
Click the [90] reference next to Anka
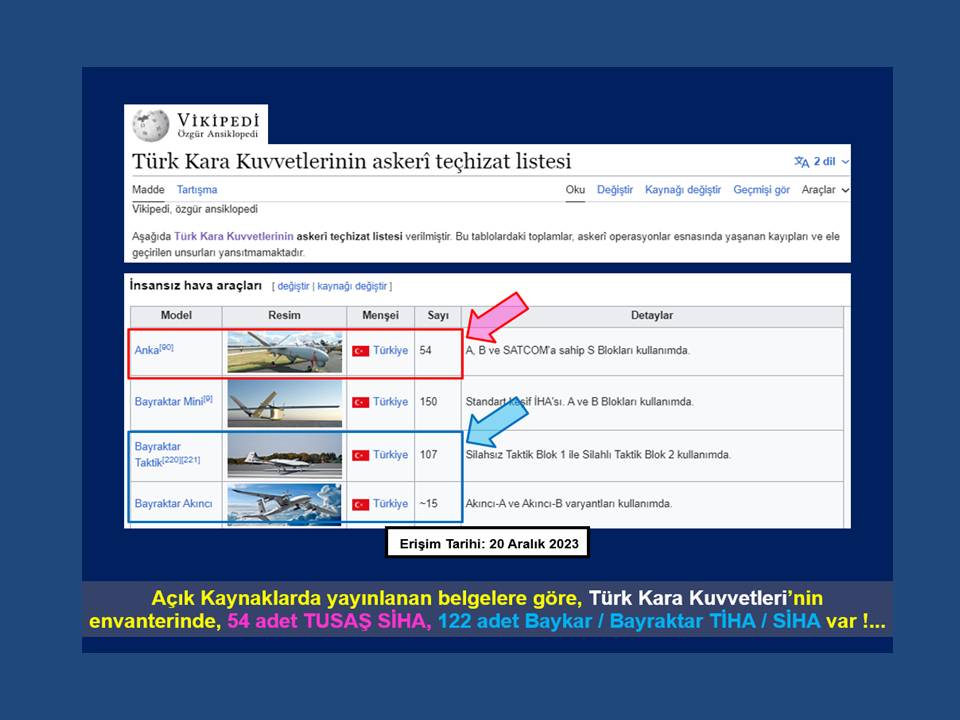pos(167,347)
